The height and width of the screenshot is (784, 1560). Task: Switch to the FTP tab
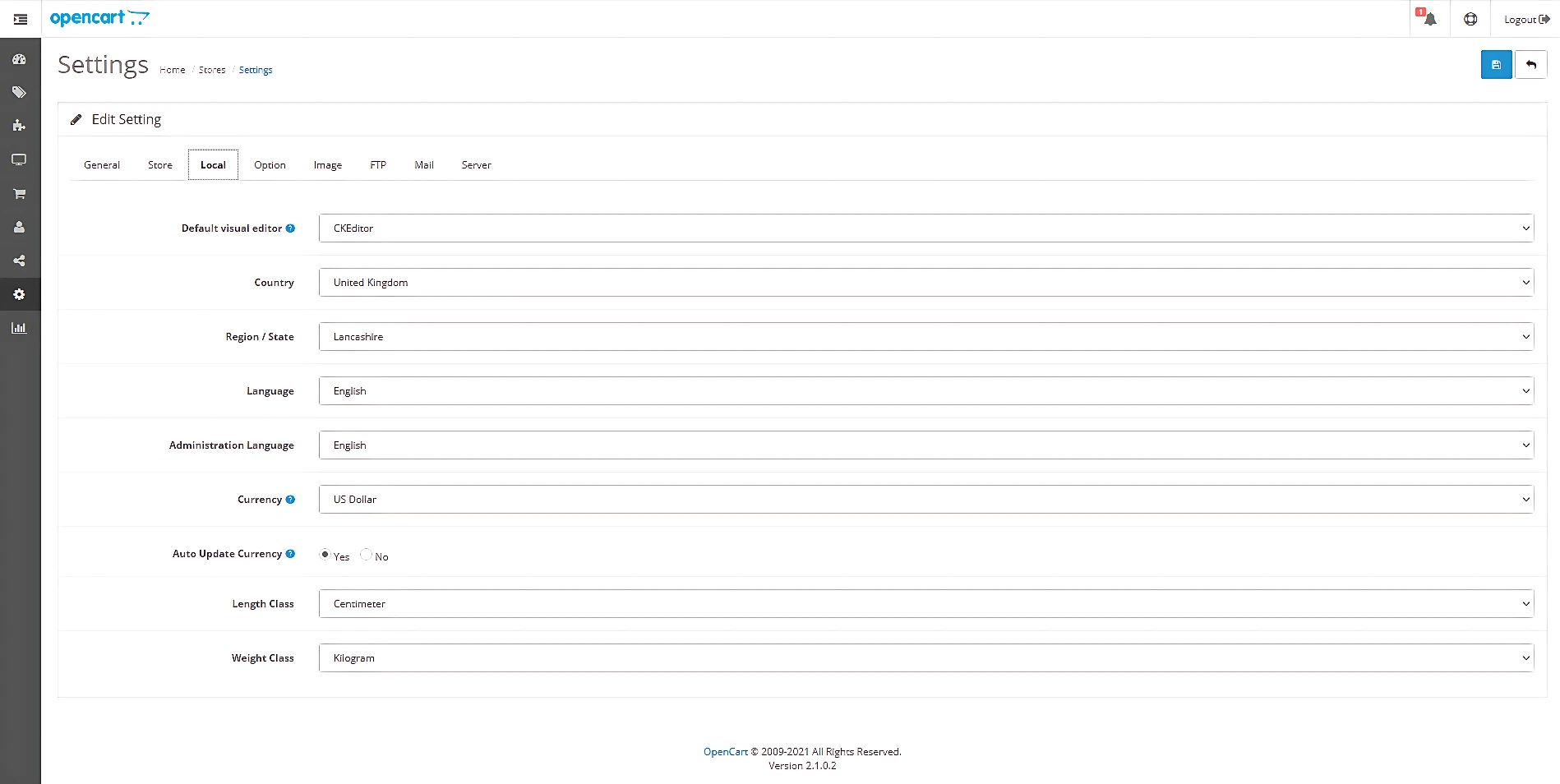pyautogui.click(x=378, y=165)
